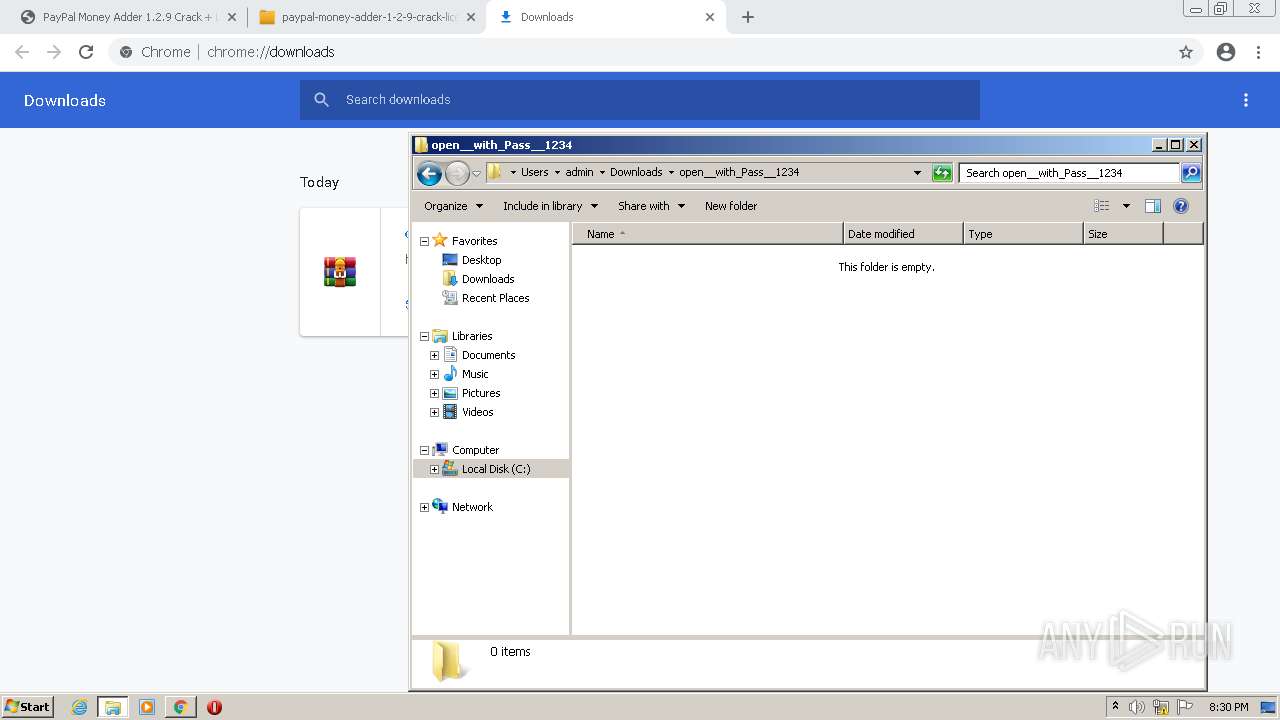Screen dimensions: 1280x720
Task: Sort by the Date modified column
Action: tap(903, 234)
